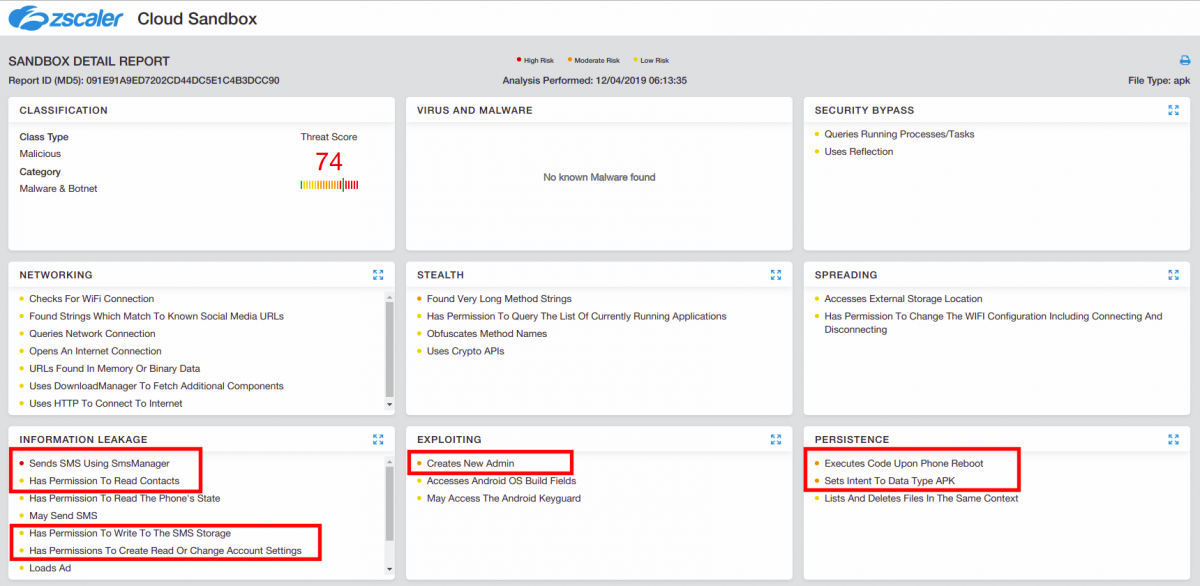Click the threat score number 74
Screen dimensions: 1200x586
(329, 162)
